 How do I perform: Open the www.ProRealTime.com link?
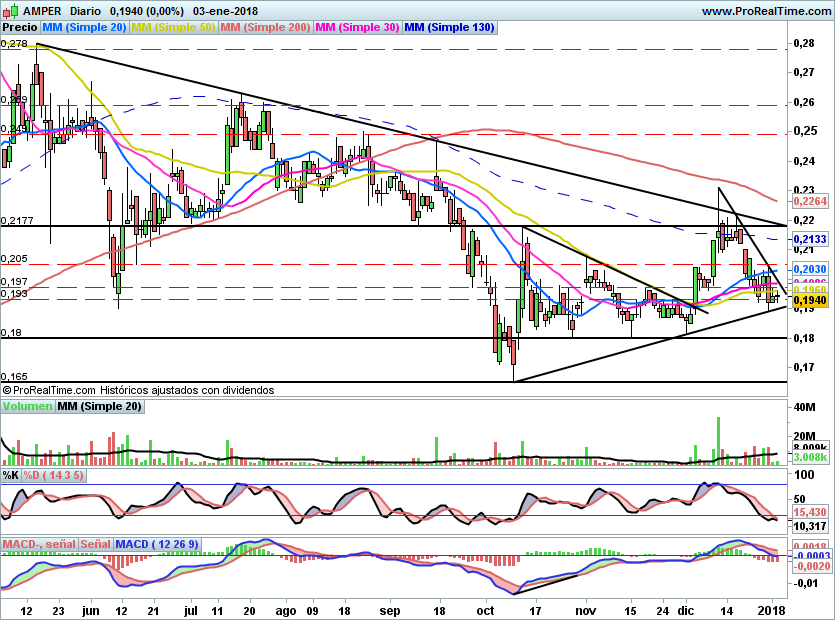766,10
